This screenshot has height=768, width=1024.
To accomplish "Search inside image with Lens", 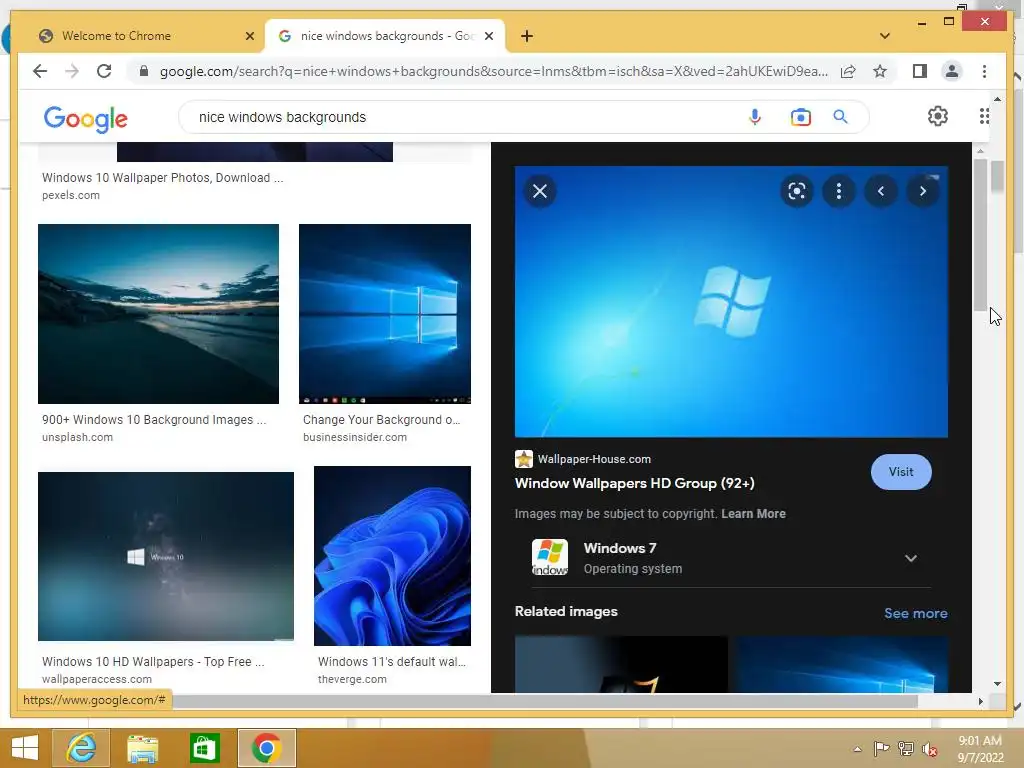I will pyautogui.click(x=796, y=191).
